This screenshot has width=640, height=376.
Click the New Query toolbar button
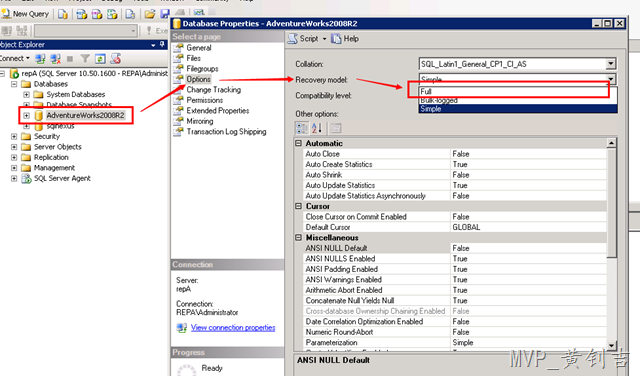pos(25,14)
